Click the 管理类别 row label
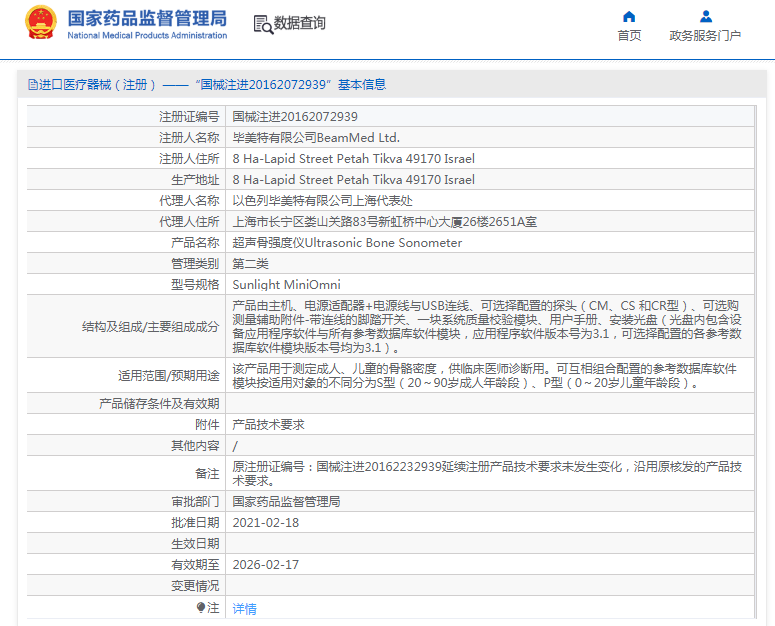Image resolution: width=775 pixels, height=626 pixels. click(195, 264)
